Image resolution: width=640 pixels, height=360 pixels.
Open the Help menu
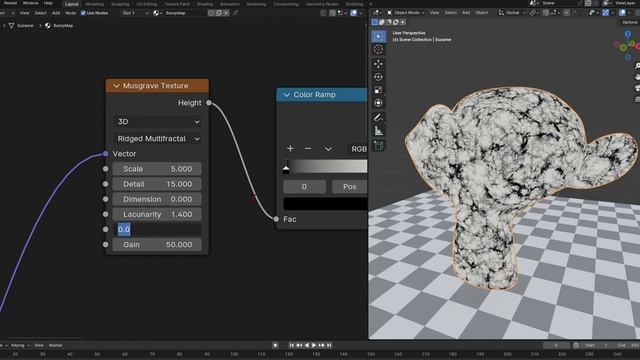(48, 3)
